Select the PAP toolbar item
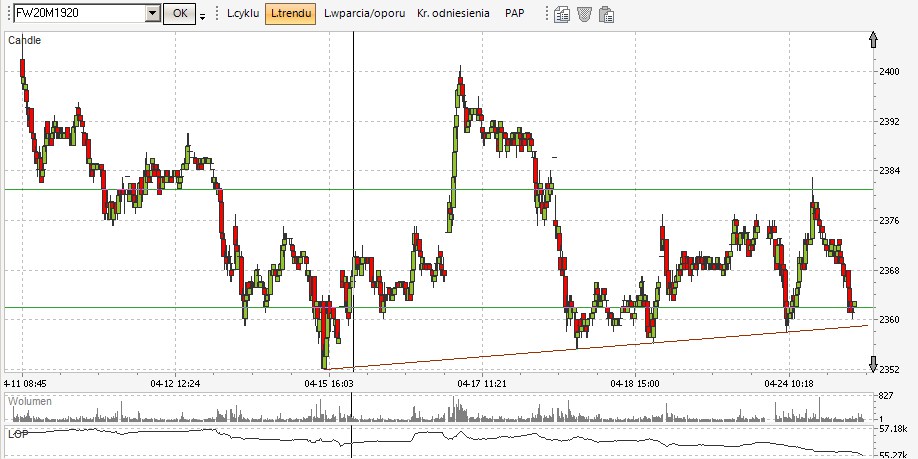This screenshot has width=918, height=459. point(514,14)
